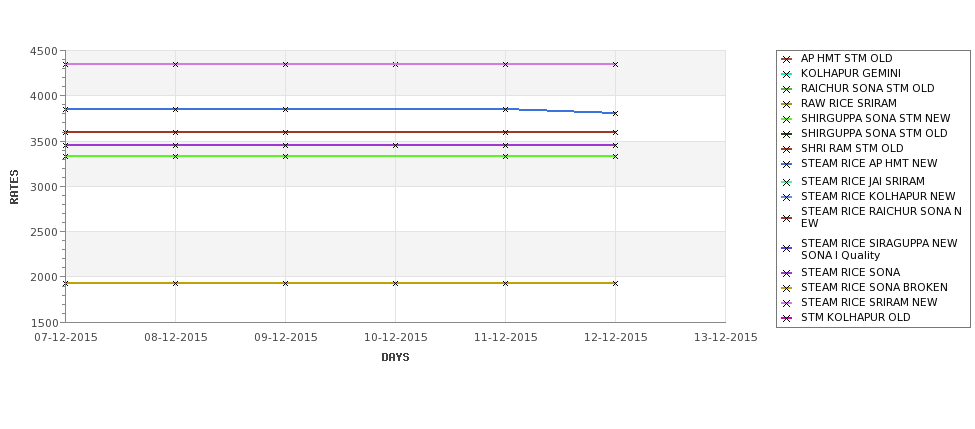Click the KOLHAPUR GEMINI legend marker
975x429 pixels.
[786, 74]
